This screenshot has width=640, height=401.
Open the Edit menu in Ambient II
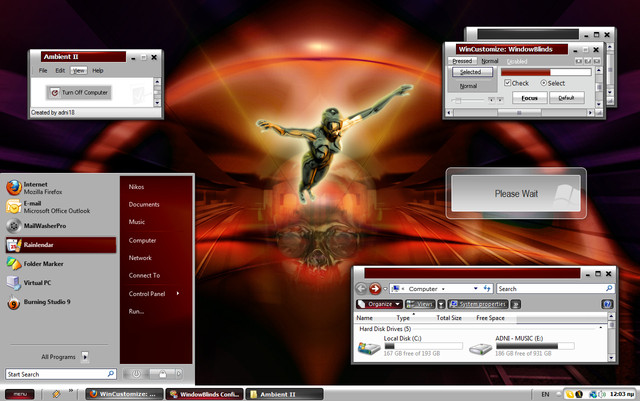pos(60,71)
